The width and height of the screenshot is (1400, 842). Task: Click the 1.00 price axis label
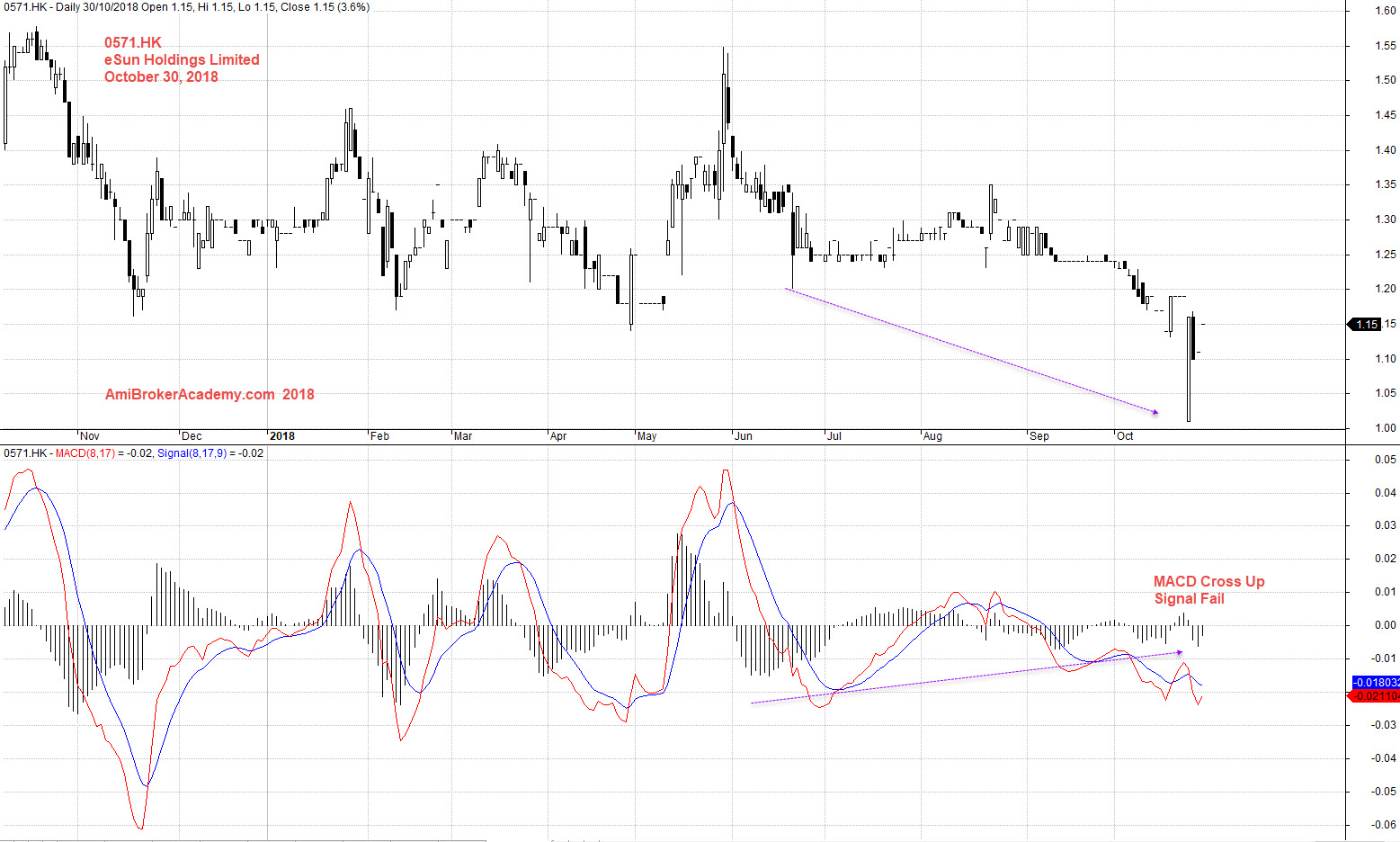(x=1385, y=428)
